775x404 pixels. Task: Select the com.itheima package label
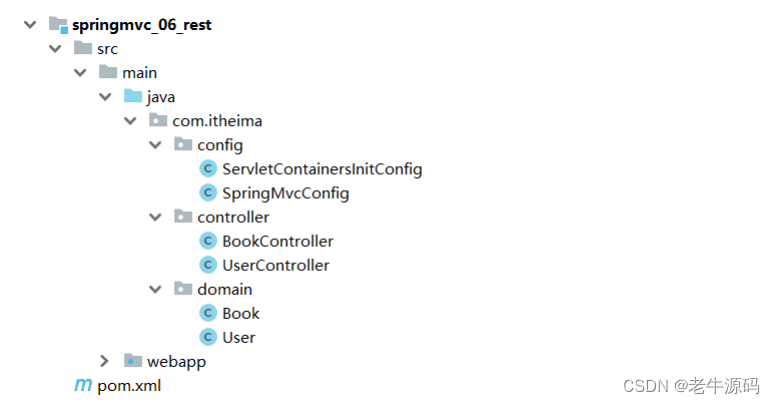(217, 121)
